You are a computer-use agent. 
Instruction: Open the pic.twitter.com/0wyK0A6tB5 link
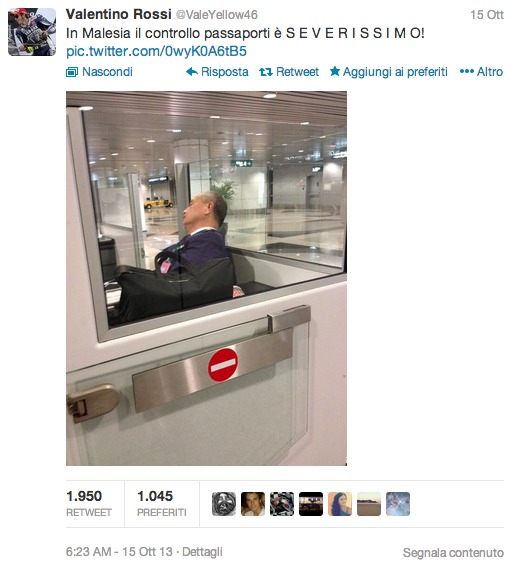click(x=156, y=51)
